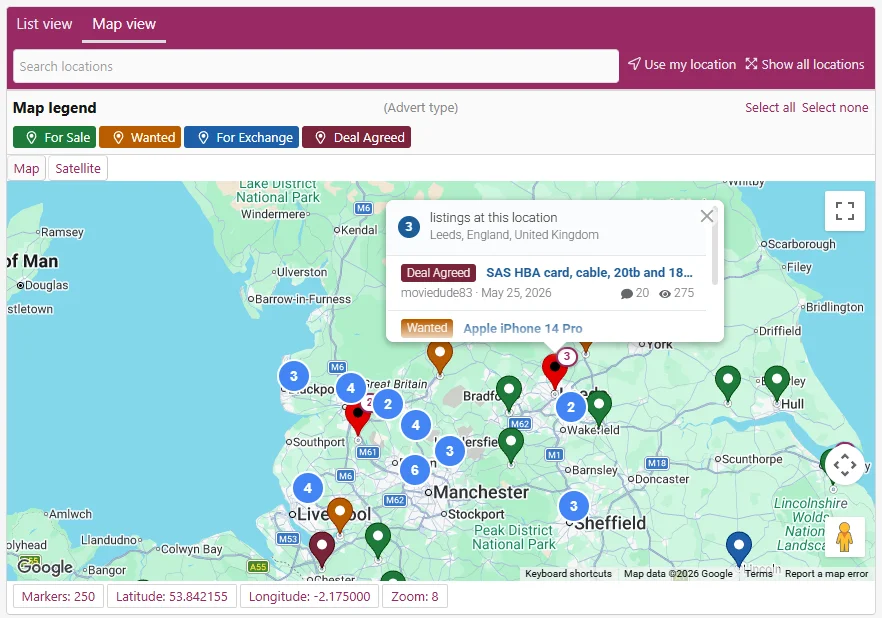The width and height of the screenshot is (882, 618).
Task: Click the orange marker at Liverpool
Action: 340,515
